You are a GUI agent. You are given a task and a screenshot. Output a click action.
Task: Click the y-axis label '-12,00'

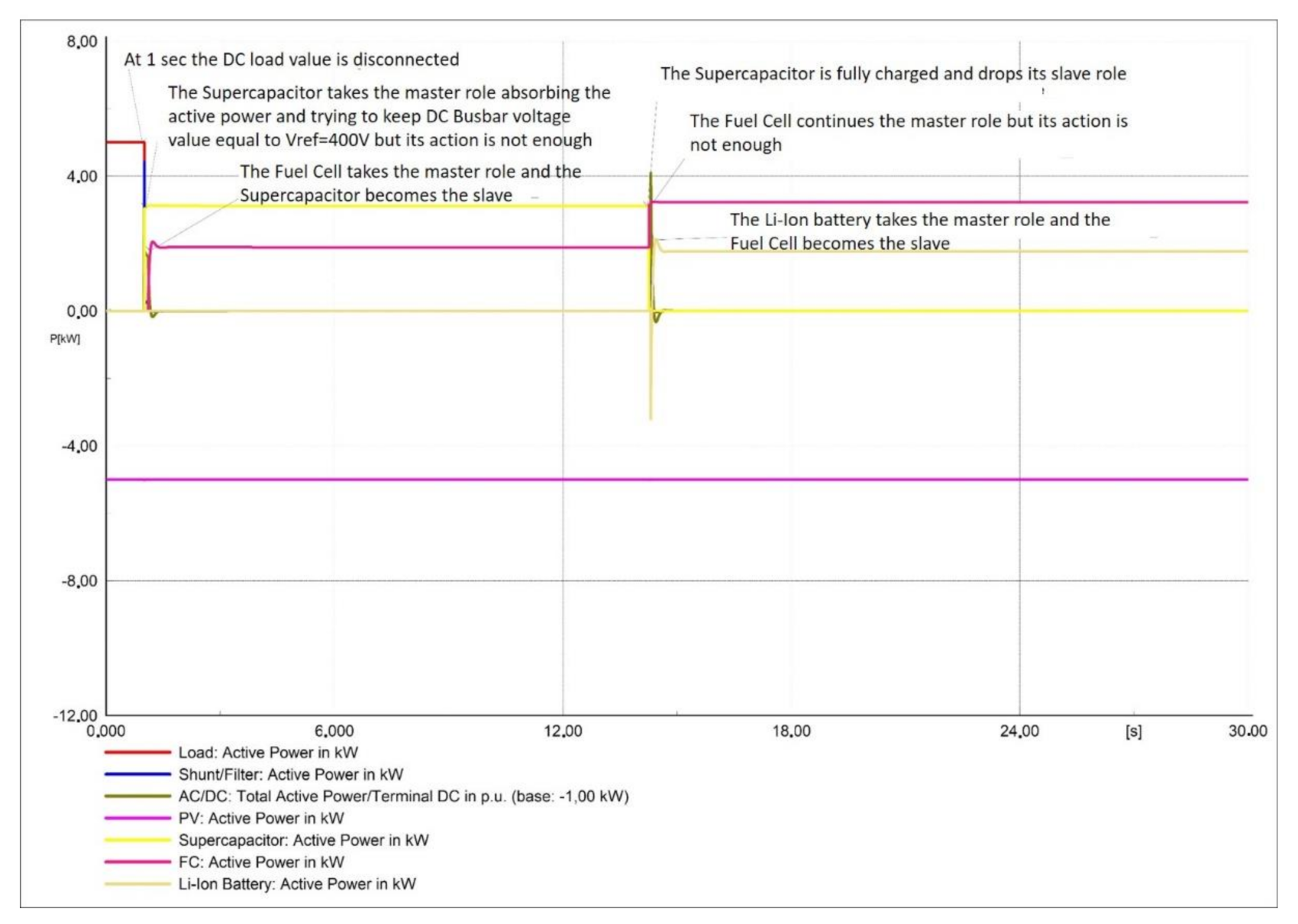click(76, 716)
